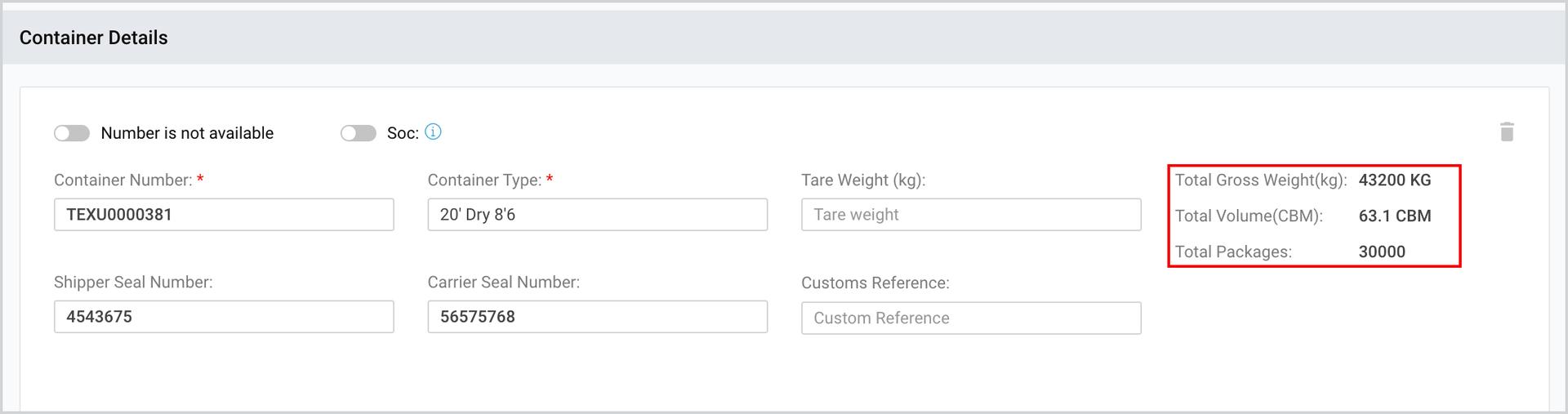Select the Carrier Seal Number field
Image resolution: width=1568 pixels, height=414 pixels.
pos(598,317)
